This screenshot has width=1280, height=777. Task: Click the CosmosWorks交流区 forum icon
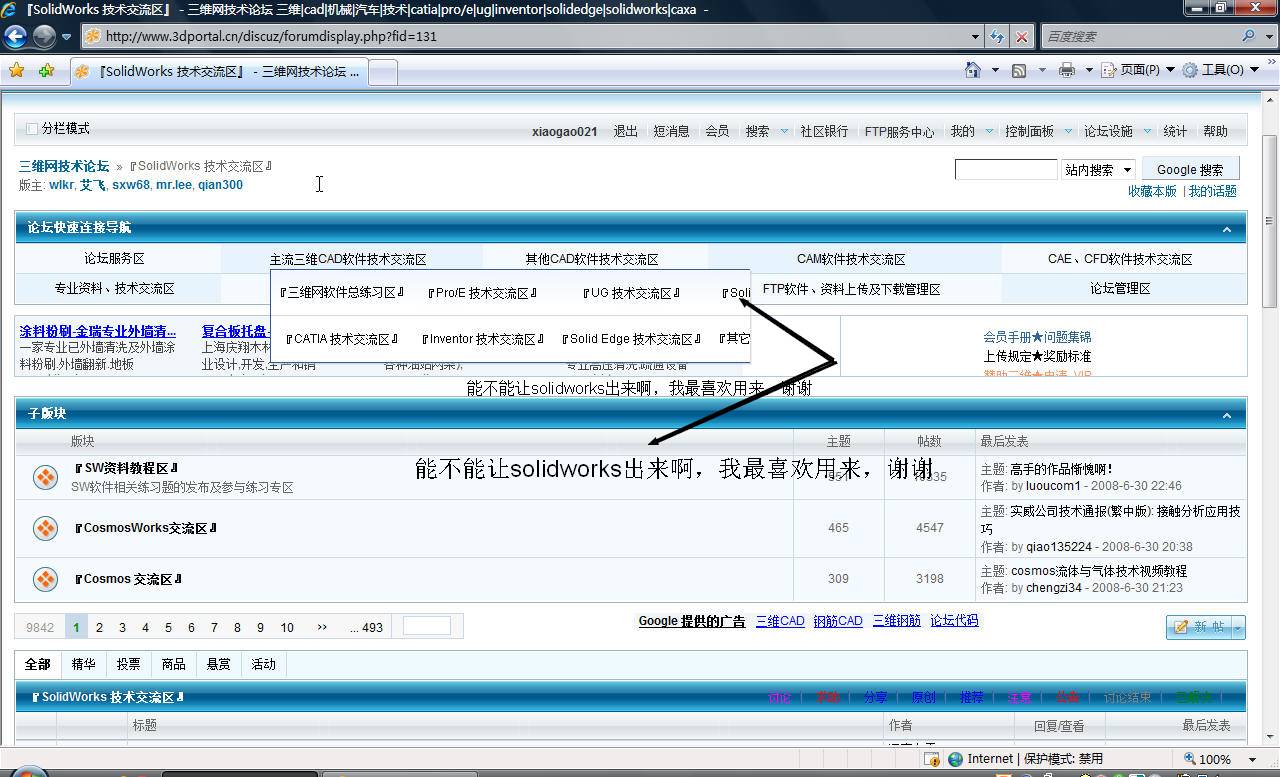click(x=45, y=527)
